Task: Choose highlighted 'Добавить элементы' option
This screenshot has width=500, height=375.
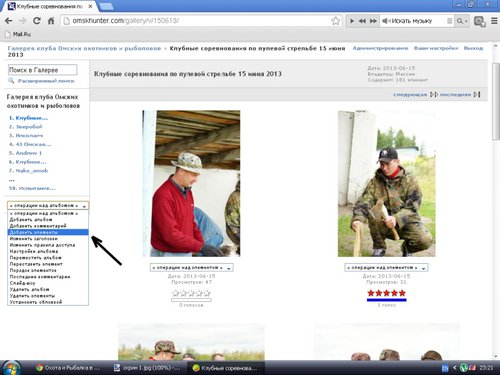Action: [x=48, y=232]
